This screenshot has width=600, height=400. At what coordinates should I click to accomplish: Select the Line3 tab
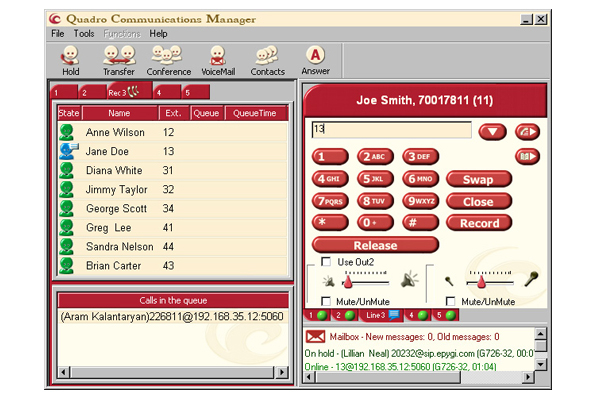point(382,315)
